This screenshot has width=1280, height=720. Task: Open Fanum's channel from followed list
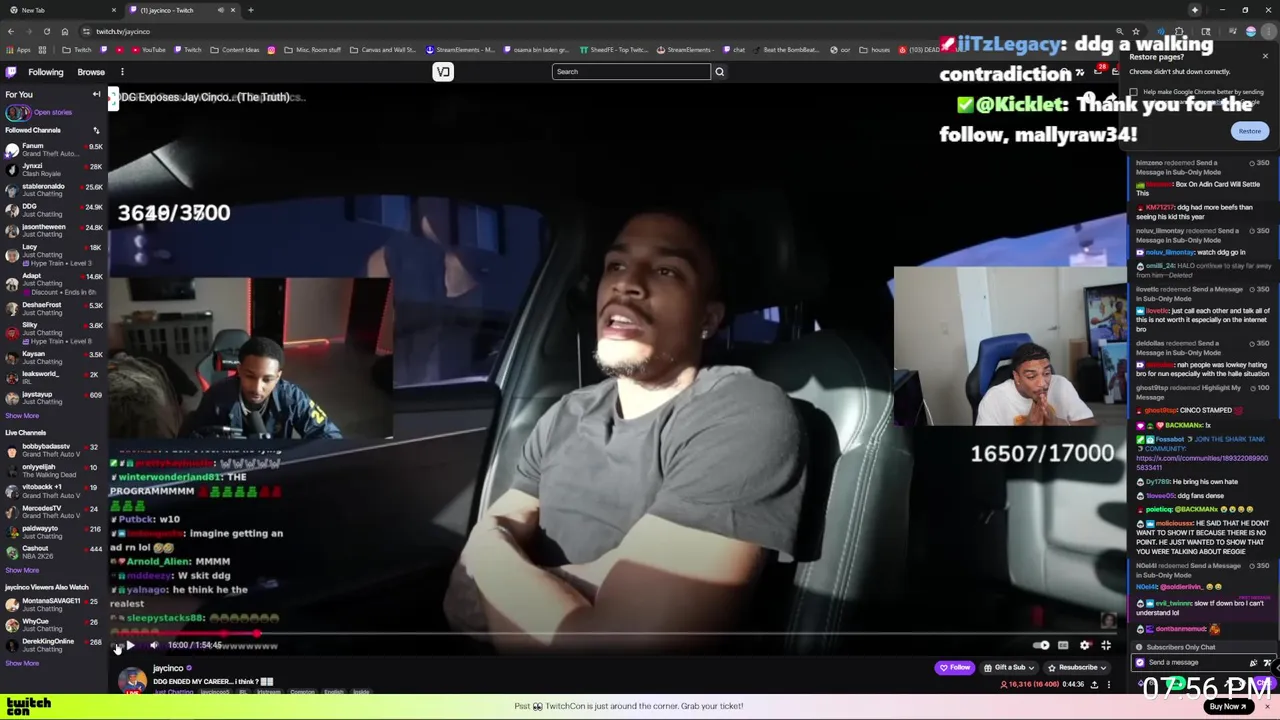(x=54, y=149)
